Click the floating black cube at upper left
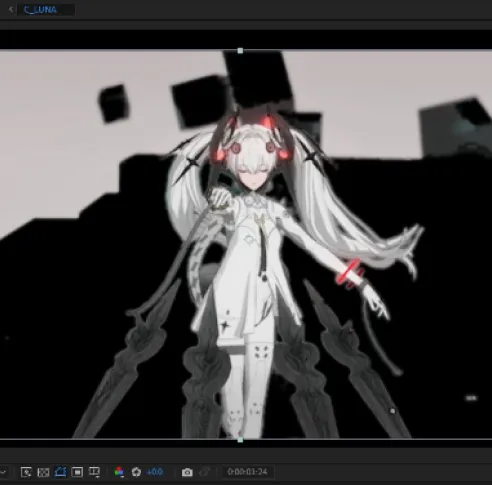 [113, 103]
